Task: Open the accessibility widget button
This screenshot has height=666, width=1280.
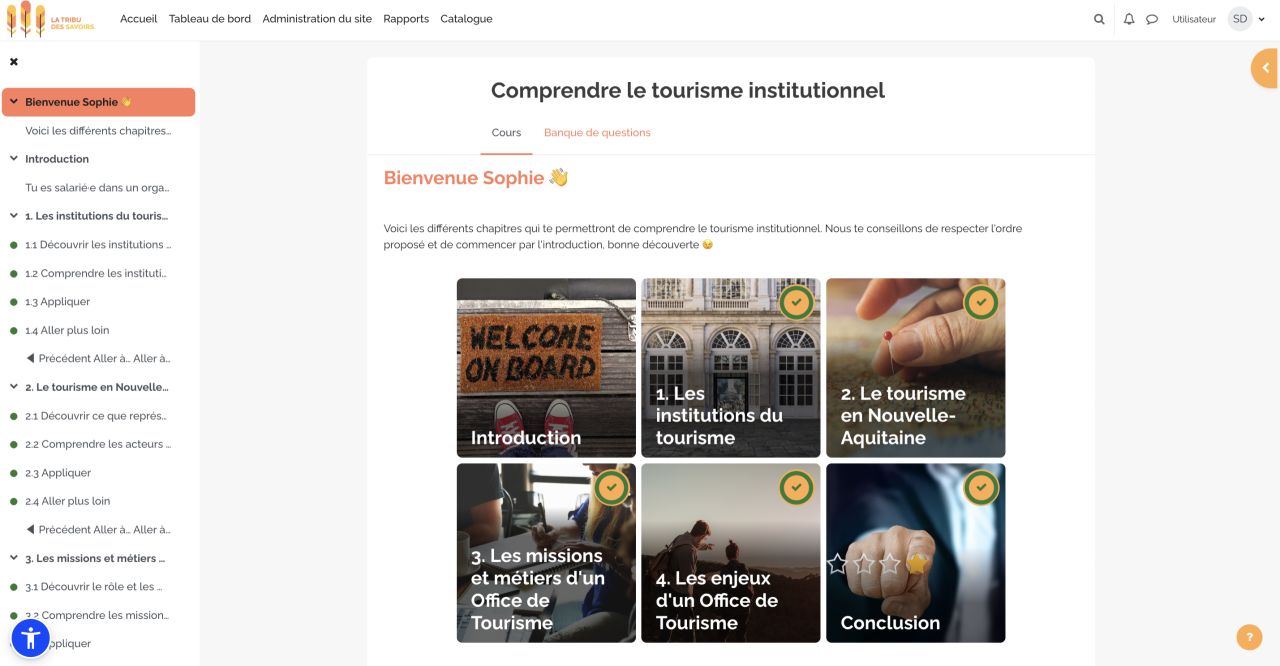Action: (30, 637)
